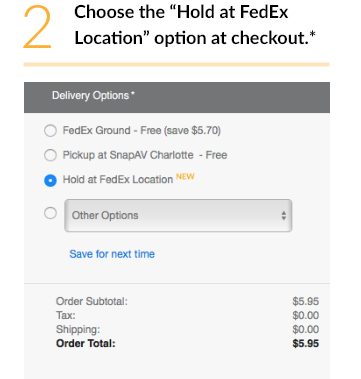Click the orange divider line under the heading

176,64
